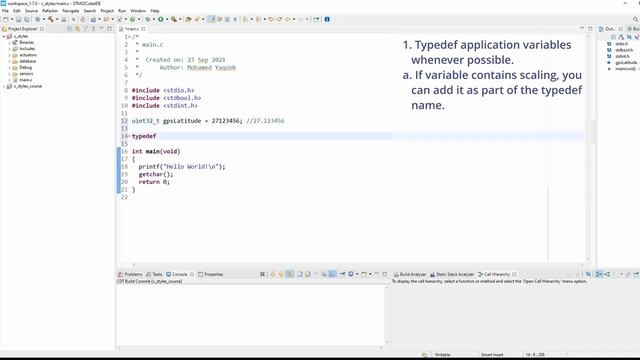Switch to the Static Stack Analyzer tab
This screenshot has width=640, height=360.
(x=452, y=274)
